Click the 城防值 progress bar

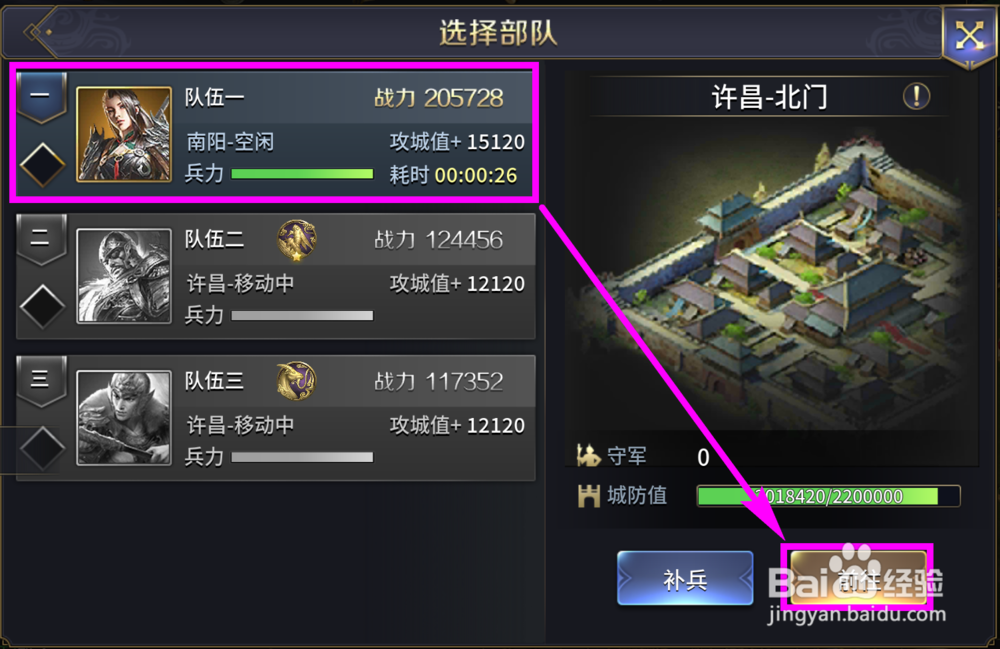[x=828, y=496]
